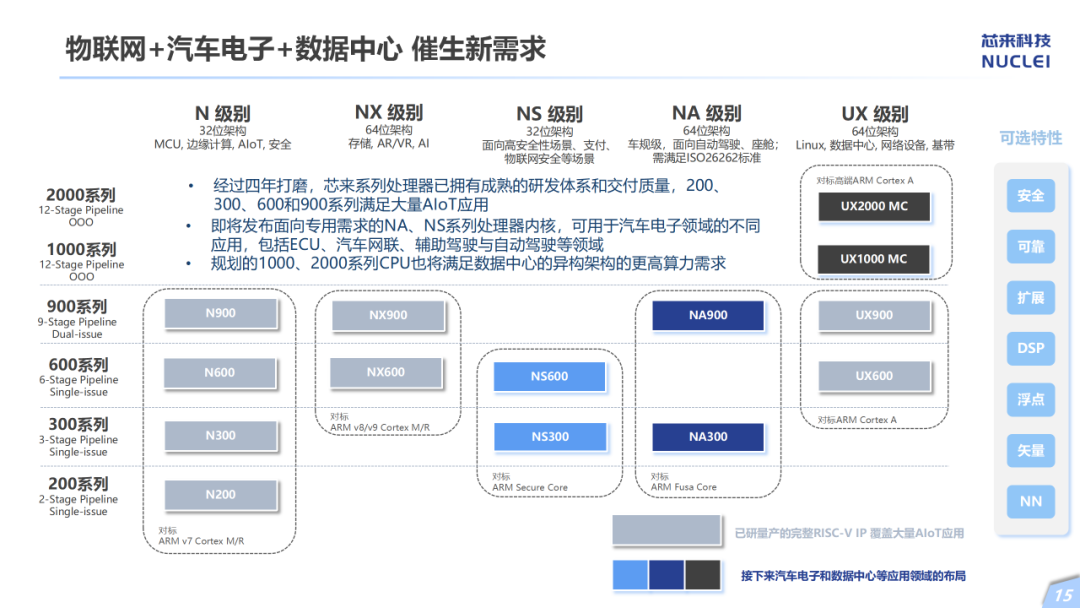Click the 扩展 feature button
The width and height of the screenshot is (1080, 608).
tap(1030, 297)
